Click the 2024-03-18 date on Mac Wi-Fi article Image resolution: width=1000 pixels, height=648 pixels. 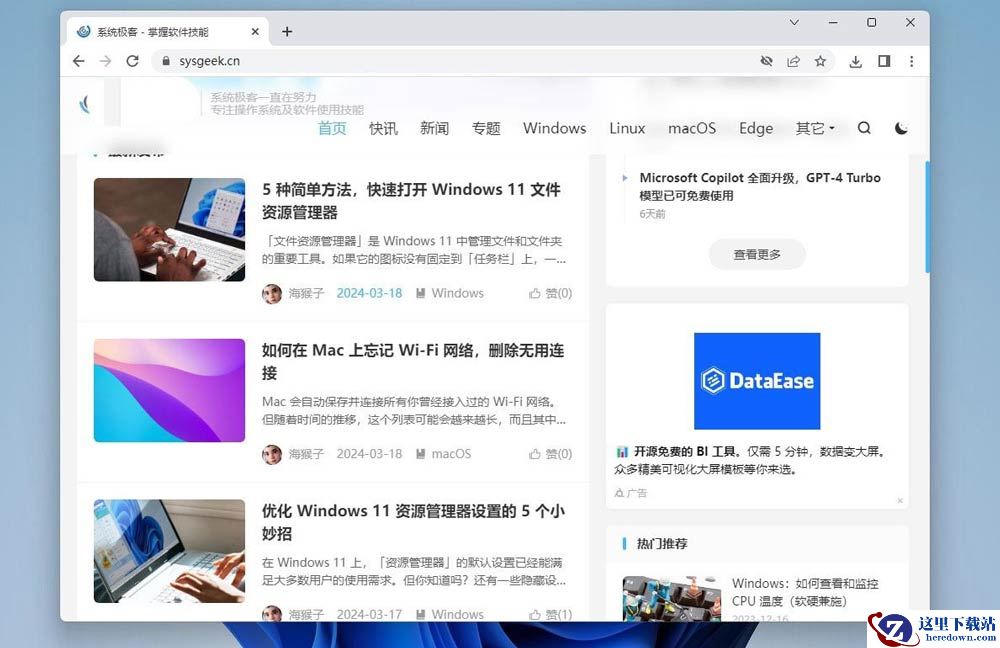point(369,454)
